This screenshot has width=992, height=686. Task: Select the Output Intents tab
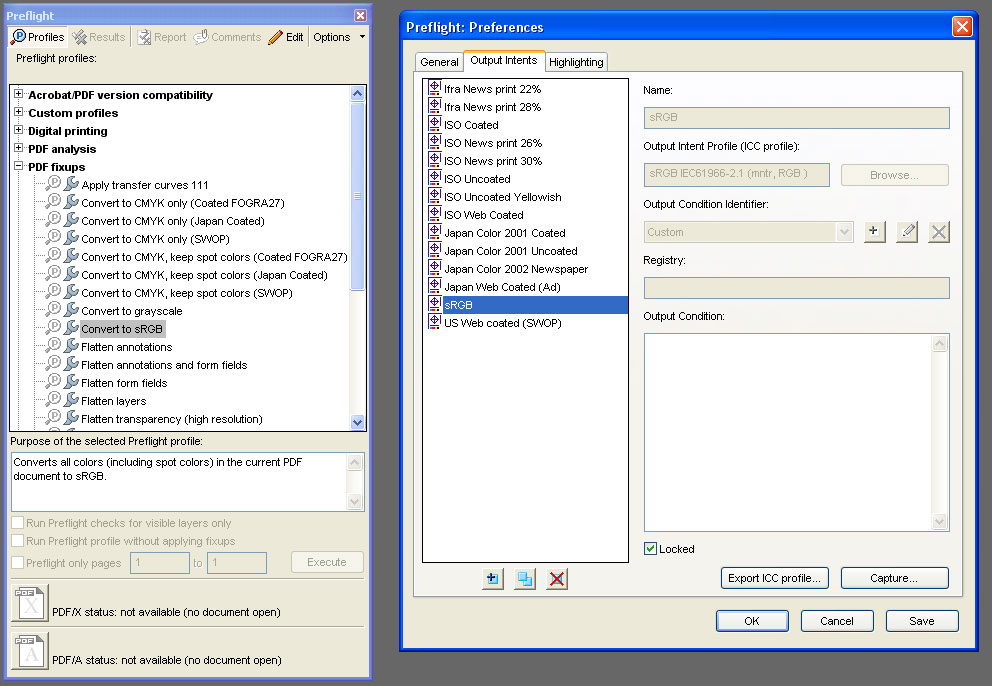(x=504, y=60)
